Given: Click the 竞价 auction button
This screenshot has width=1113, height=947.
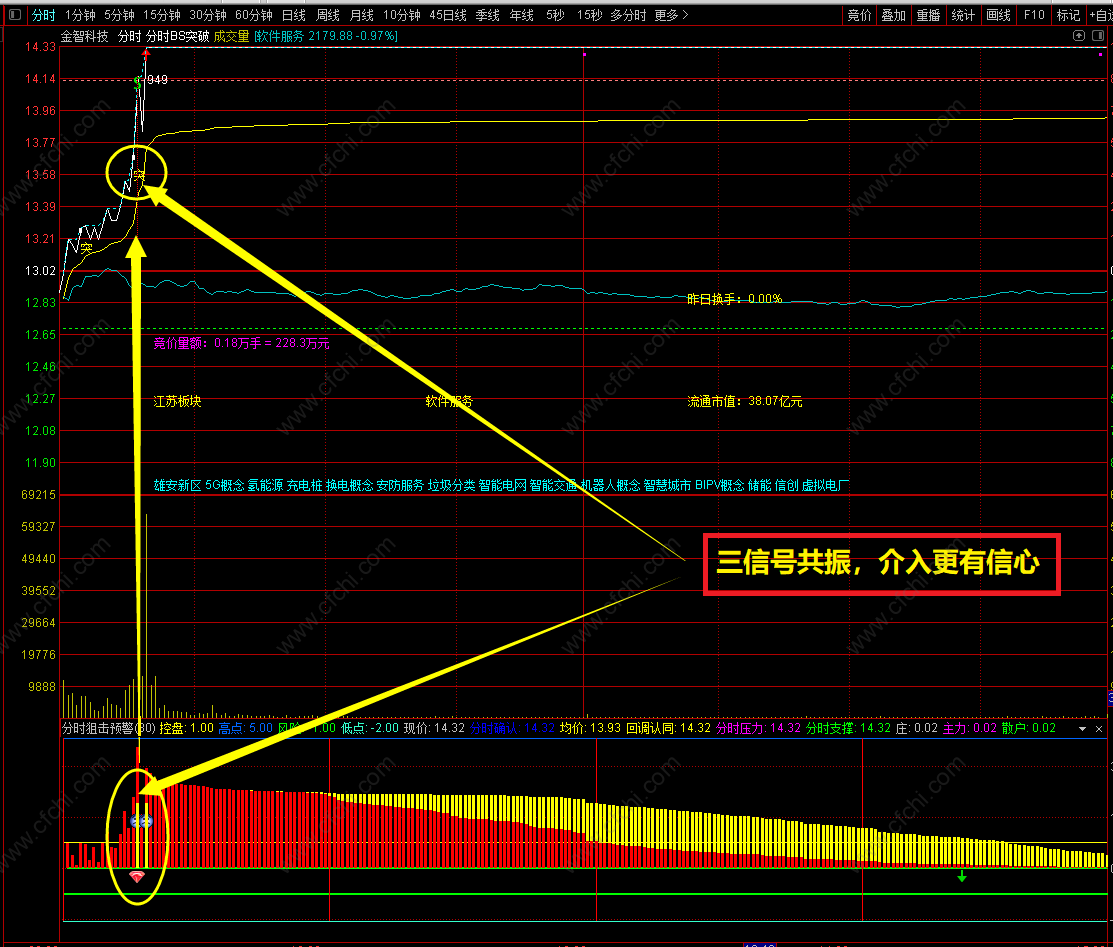Looking at the screenshot, I should tap(859, 15).
